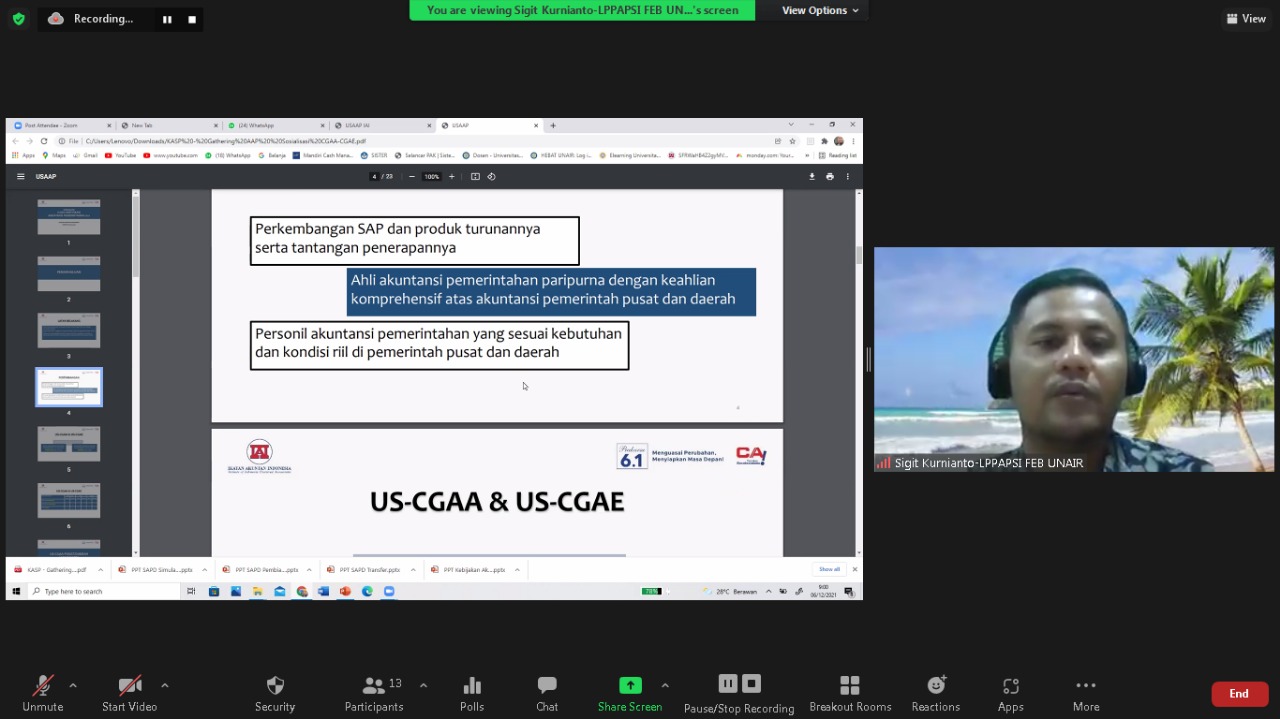1280x719 pixels.
Task: Open the Reading list button
Action: (838, 155)
